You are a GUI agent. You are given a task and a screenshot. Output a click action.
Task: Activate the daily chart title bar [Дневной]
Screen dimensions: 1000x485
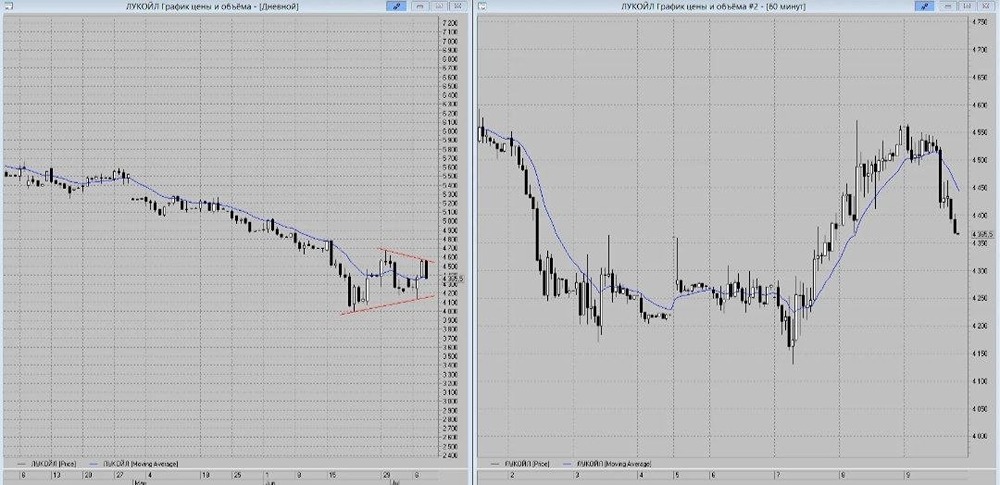coord(213,6)
